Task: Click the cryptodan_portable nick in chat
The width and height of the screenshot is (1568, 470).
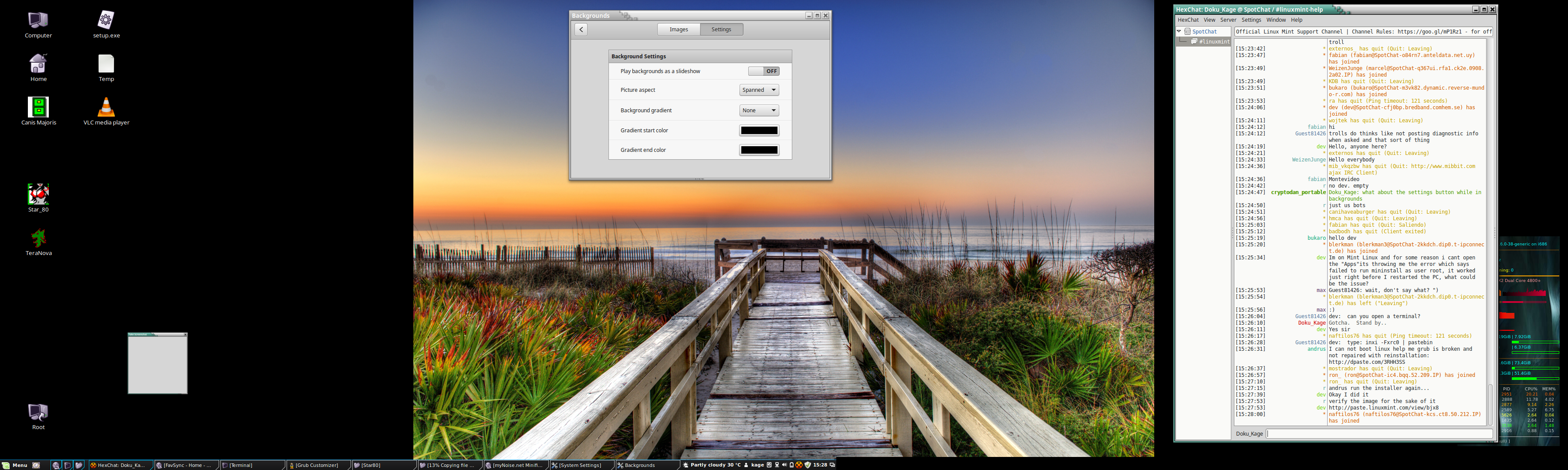Action: point(1298,192)
